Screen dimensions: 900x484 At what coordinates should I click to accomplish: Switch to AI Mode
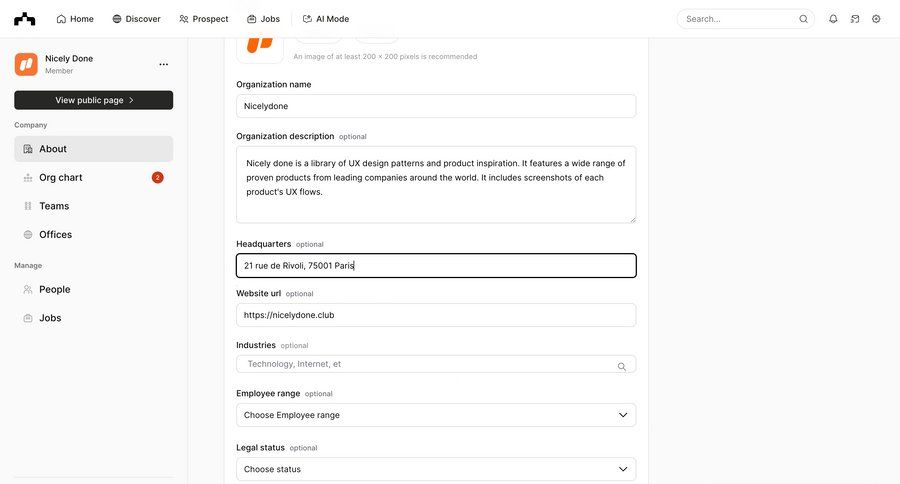tap(325, 19)
